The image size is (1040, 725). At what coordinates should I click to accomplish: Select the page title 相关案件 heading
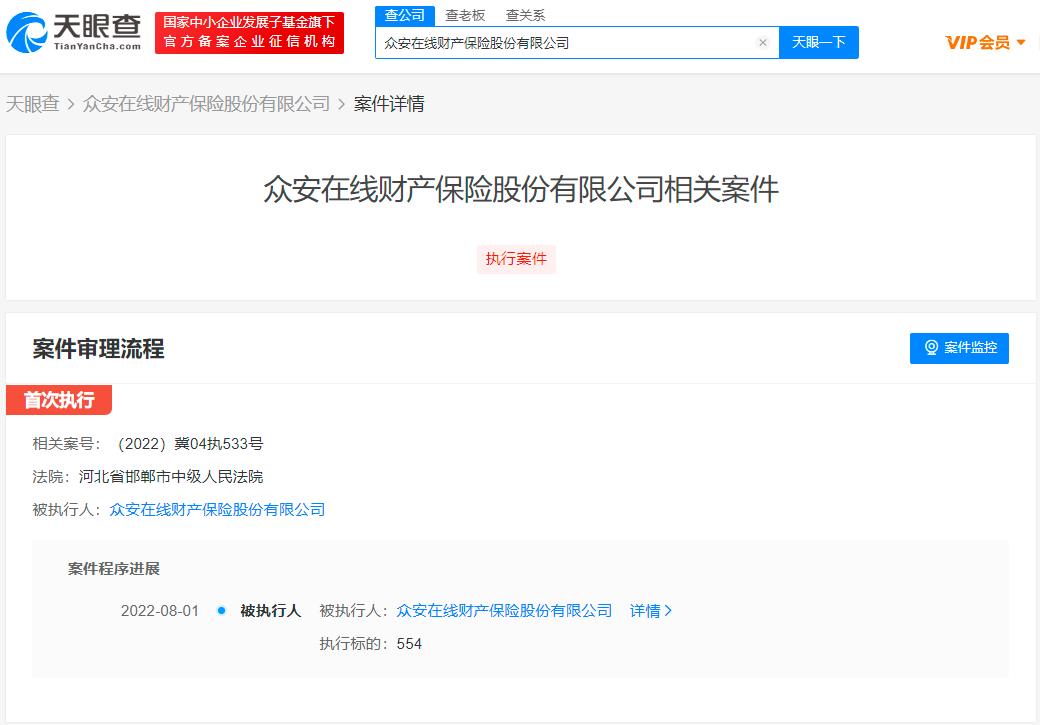click(x=521, y=189)
